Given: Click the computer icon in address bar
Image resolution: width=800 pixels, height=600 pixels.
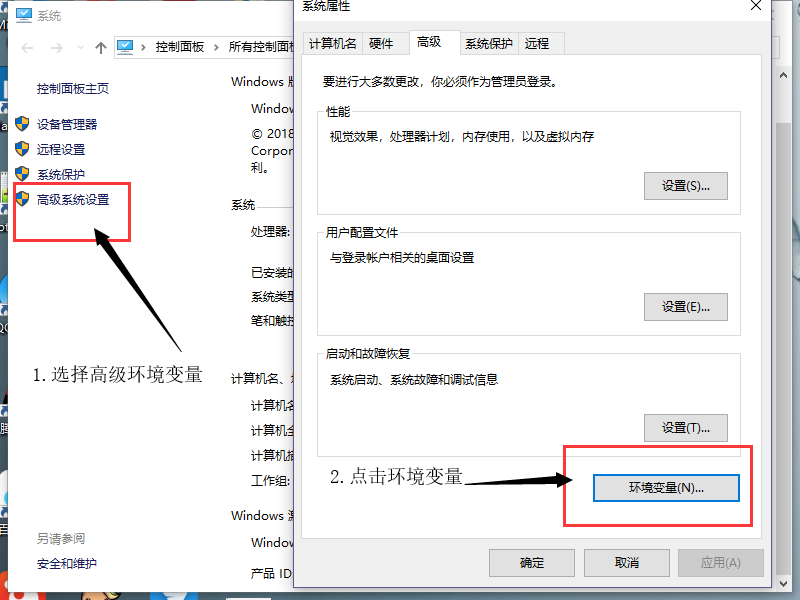Looking at the screenshot, I should (x=125, y=47).
